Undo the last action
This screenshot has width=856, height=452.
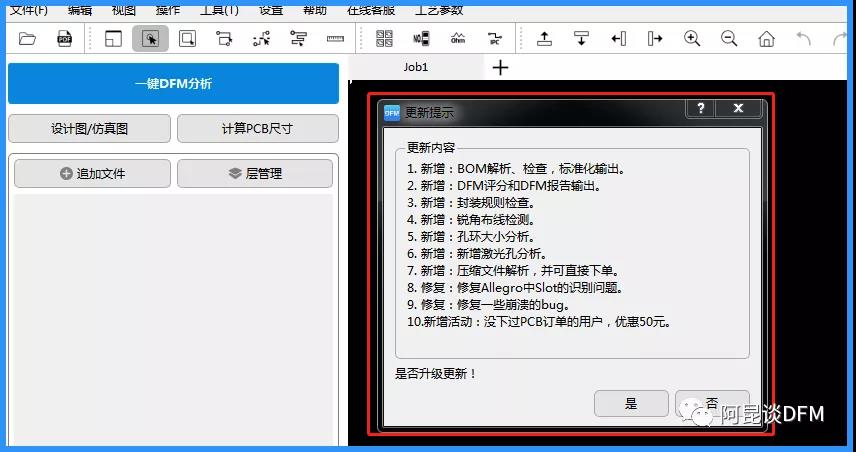point(804,39)
